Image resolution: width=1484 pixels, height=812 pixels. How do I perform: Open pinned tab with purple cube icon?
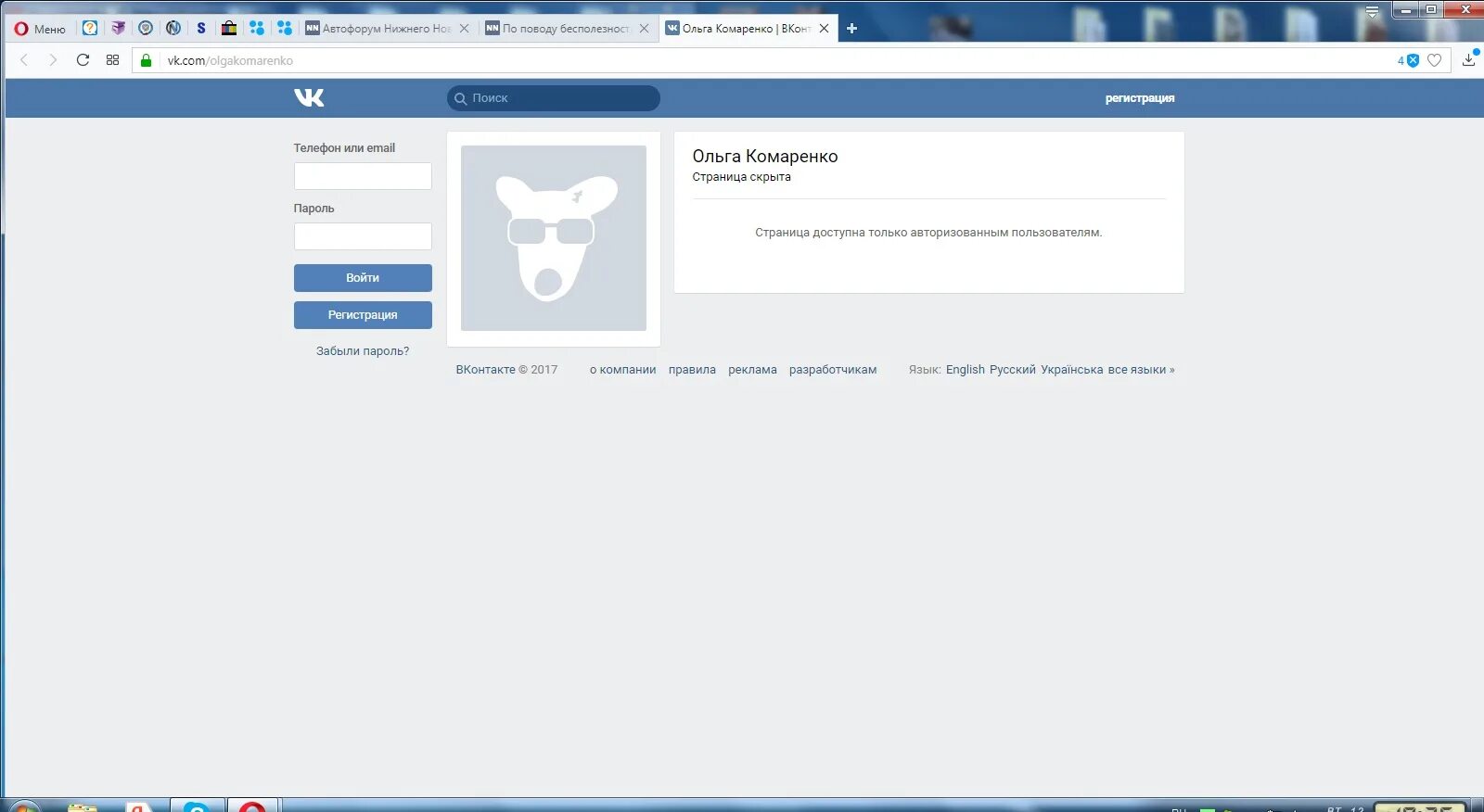click(118, 28)
